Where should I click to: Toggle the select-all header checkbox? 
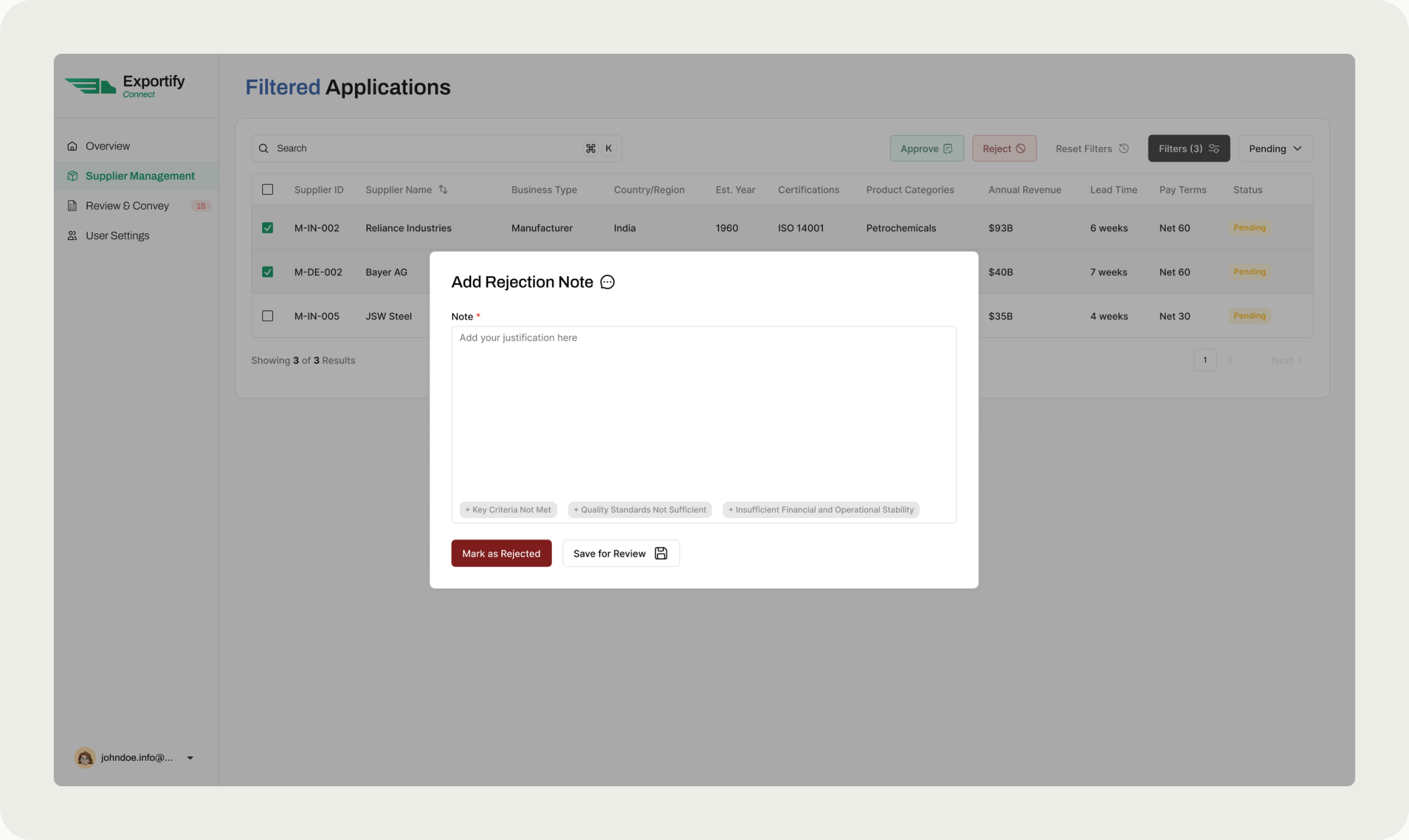tap(268, 190)
